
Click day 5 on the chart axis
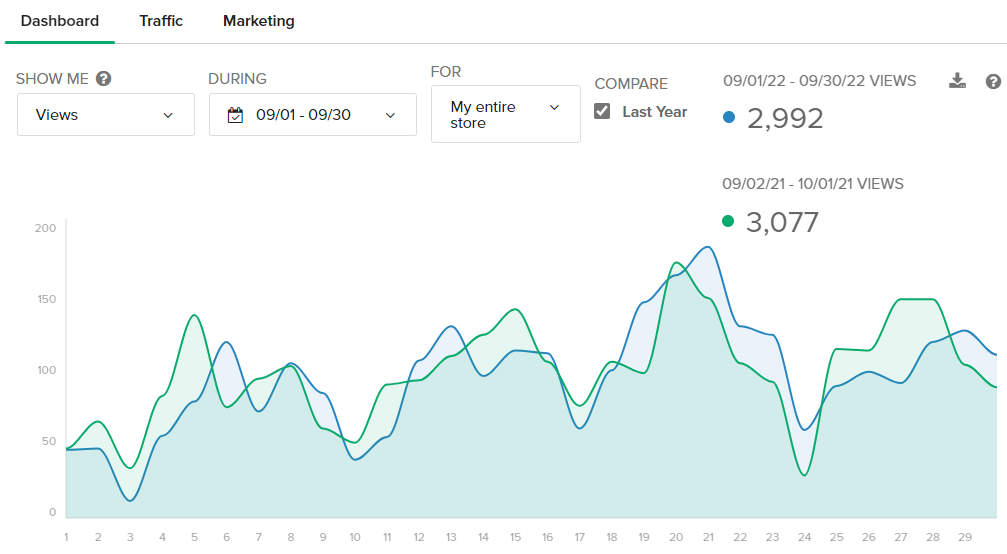[x=194, y=537]
